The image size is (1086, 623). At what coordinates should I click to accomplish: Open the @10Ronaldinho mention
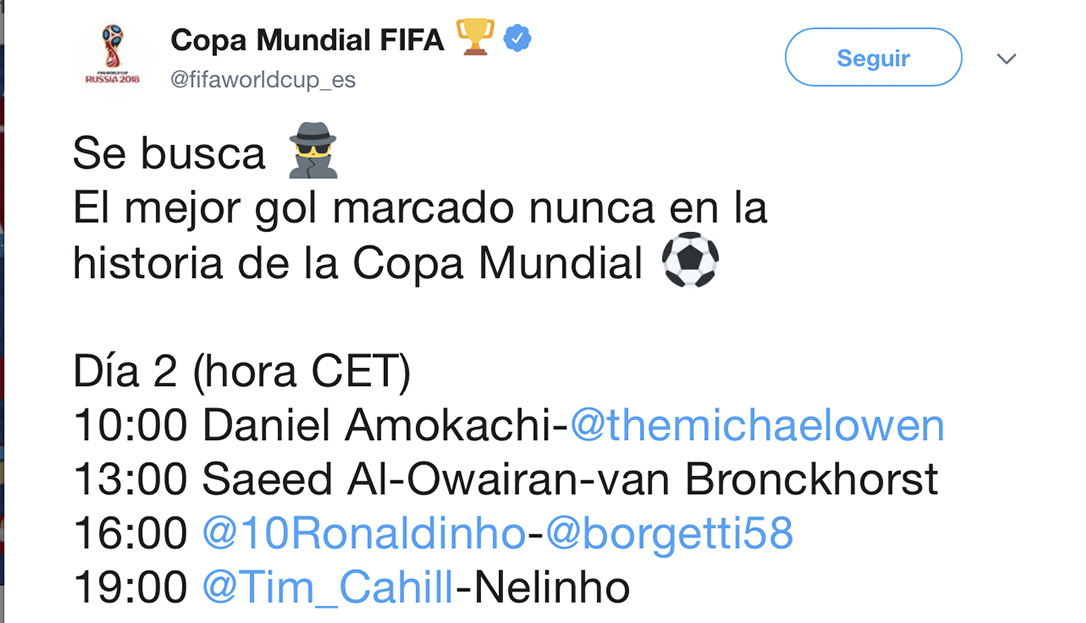click(x=364, y=534)
